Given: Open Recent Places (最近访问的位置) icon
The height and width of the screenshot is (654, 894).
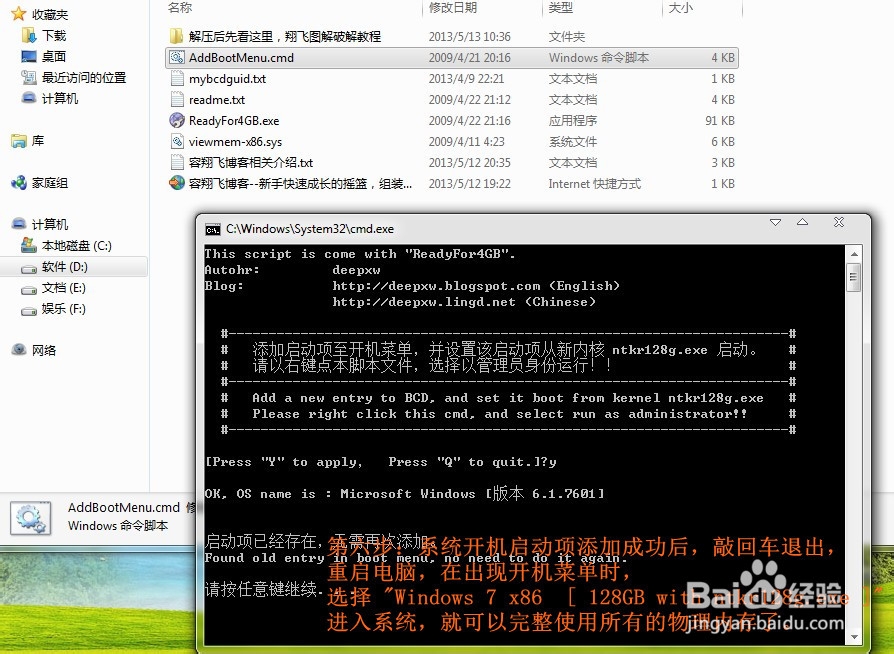Looking at the screenshot, I should 29,77.
